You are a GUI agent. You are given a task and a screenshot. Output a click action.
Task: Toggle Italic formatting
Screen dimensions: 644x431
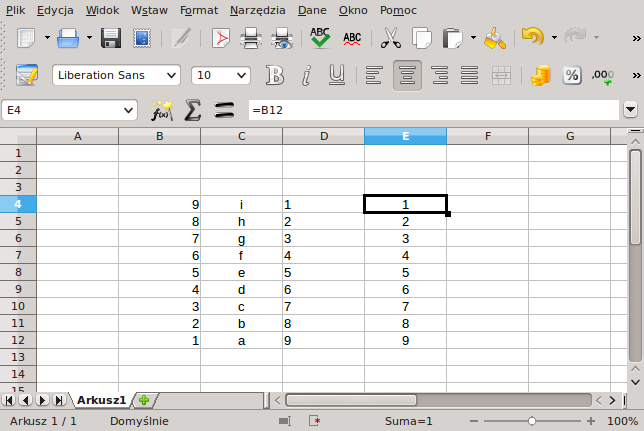[x=306, y=75]
